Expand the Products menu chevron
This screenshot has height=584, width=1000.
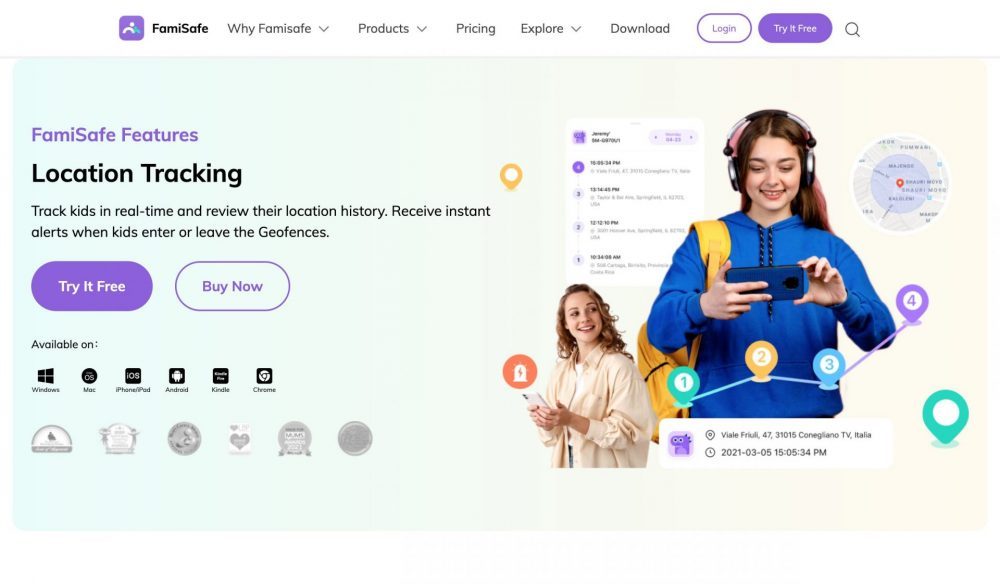(422, 29)
